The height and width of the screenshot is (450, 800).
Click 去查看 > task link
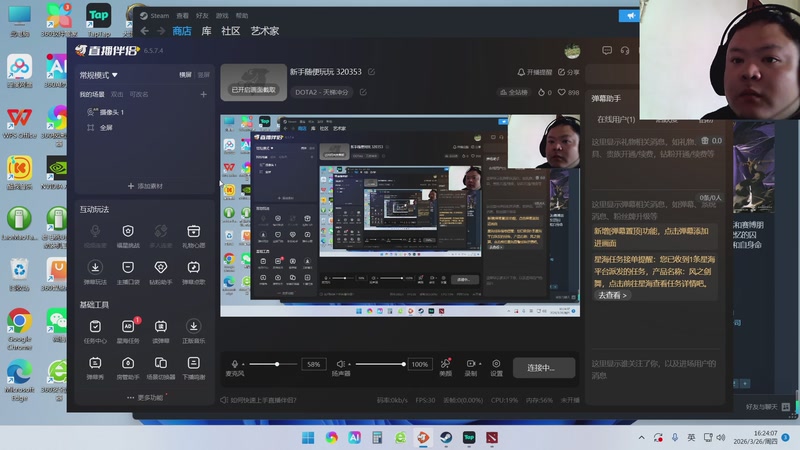pyautogui.click(x=612, y=295)
